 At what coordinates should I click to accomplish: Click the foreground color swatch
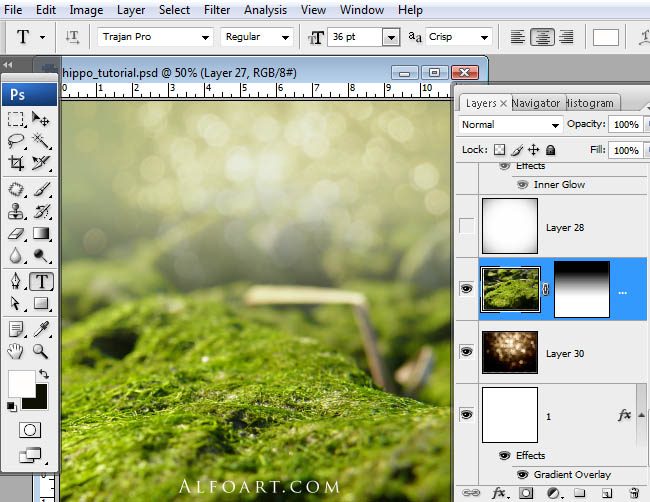pos(21,384)
